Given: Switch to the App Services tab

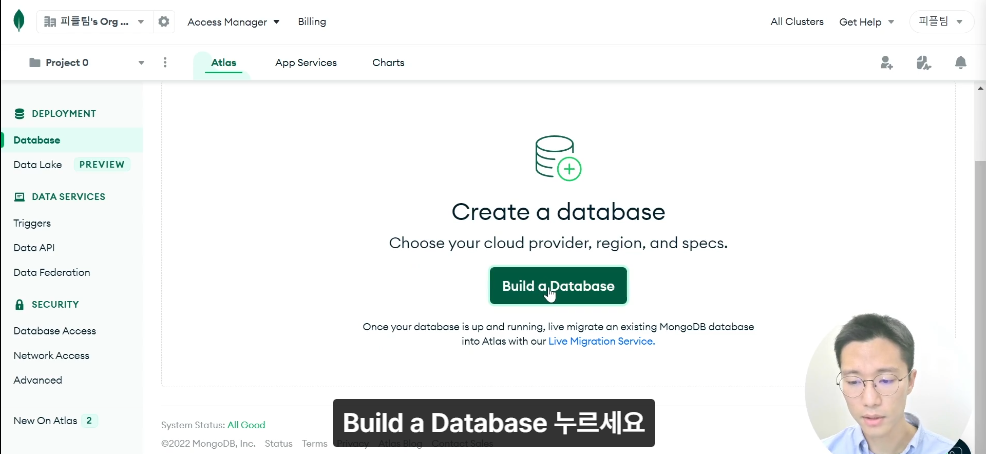Looking at the screenshot, I should (x=306, y=62).
